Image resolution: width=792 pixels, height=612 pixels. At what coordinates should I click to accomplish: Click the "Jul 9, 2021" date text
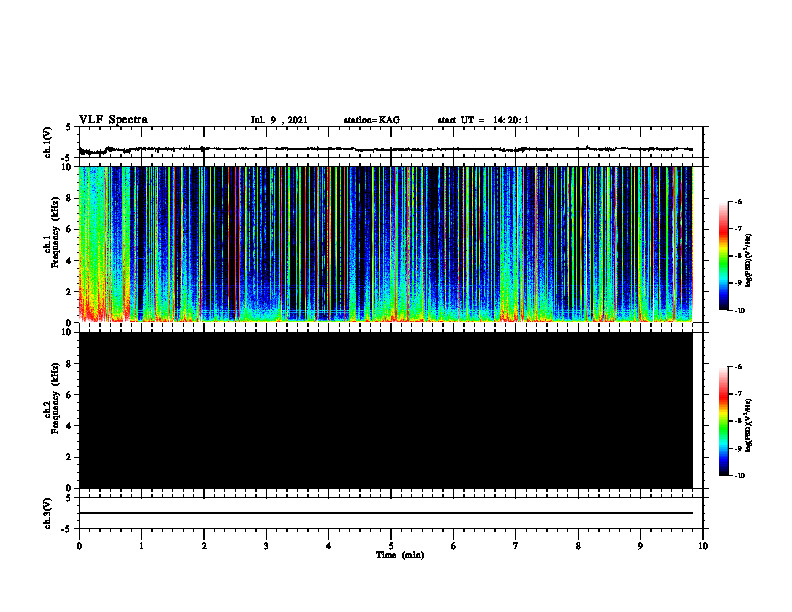point(279,120)
